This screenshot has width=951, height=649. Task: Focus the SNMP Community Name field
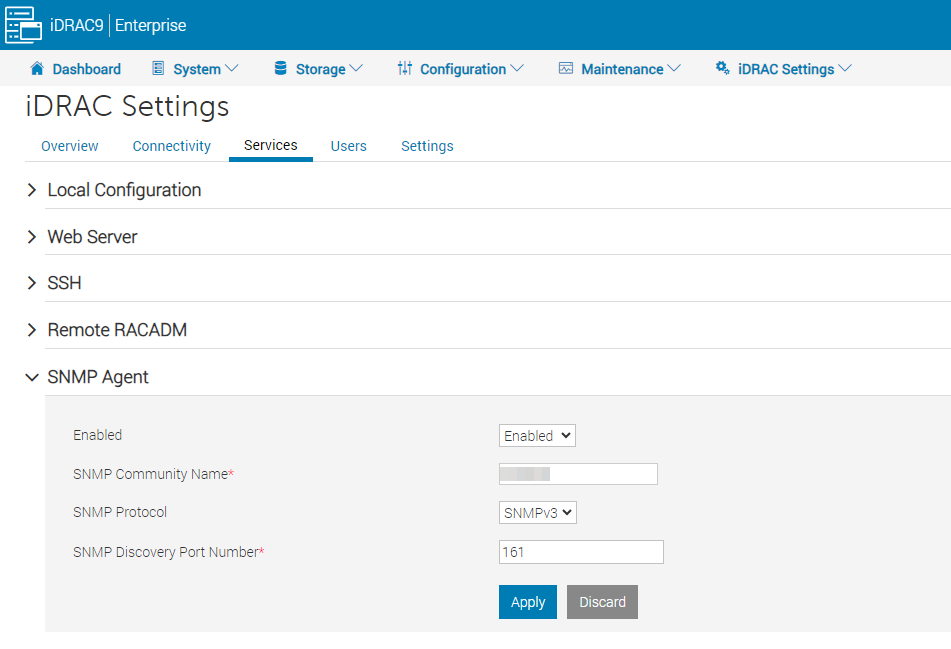(578, 474)
